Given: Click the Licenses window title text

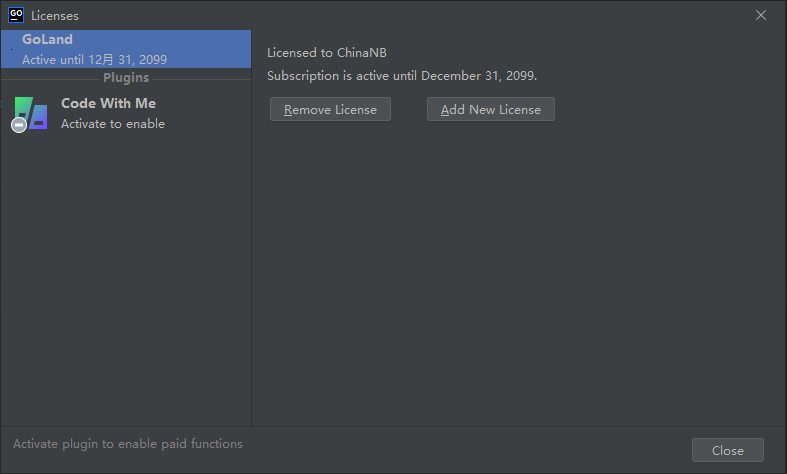Looking at the screenshot, I should (x=55, y=16).
